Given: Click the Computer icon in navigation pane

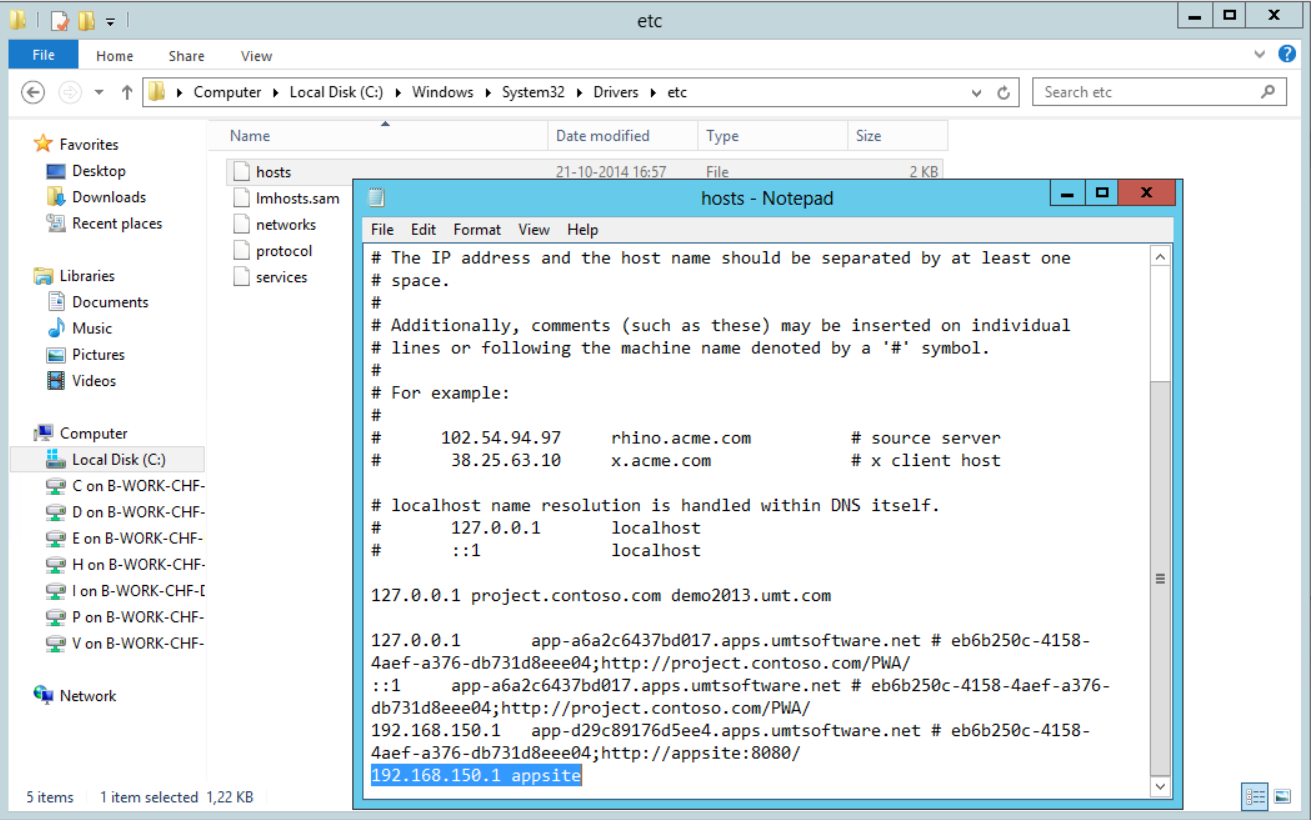Looking at the screenshot, I should (x=43, y=433).
